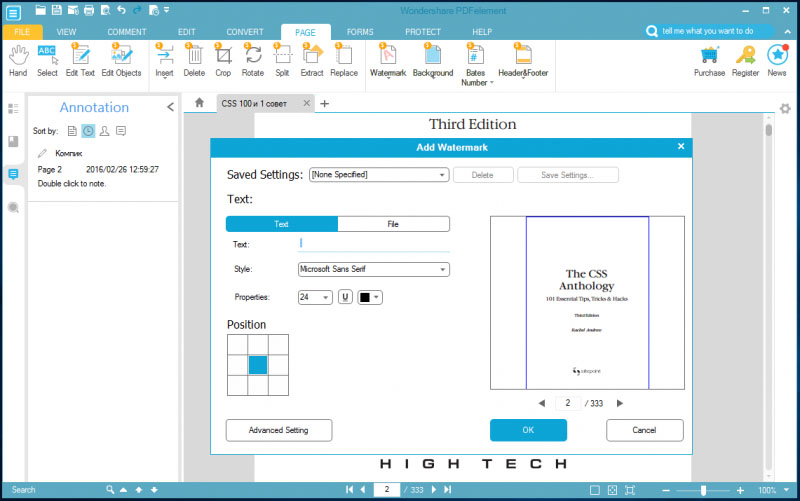Go to previous page in watermark preview
The height and width of the screenshot is (501, 800).
pos(541,403)
